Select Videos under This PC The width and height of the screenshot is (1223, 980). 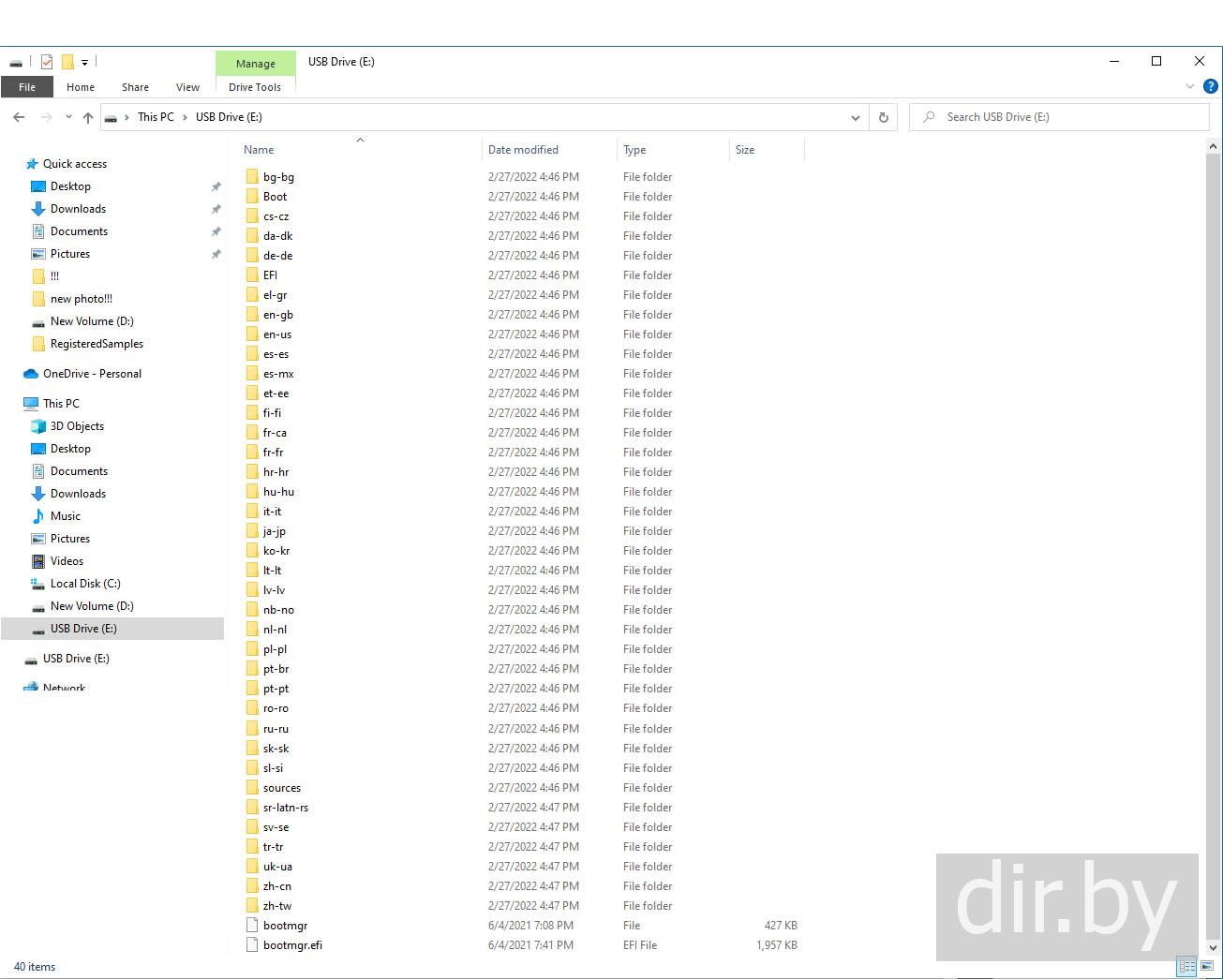[x=67, y=561]
